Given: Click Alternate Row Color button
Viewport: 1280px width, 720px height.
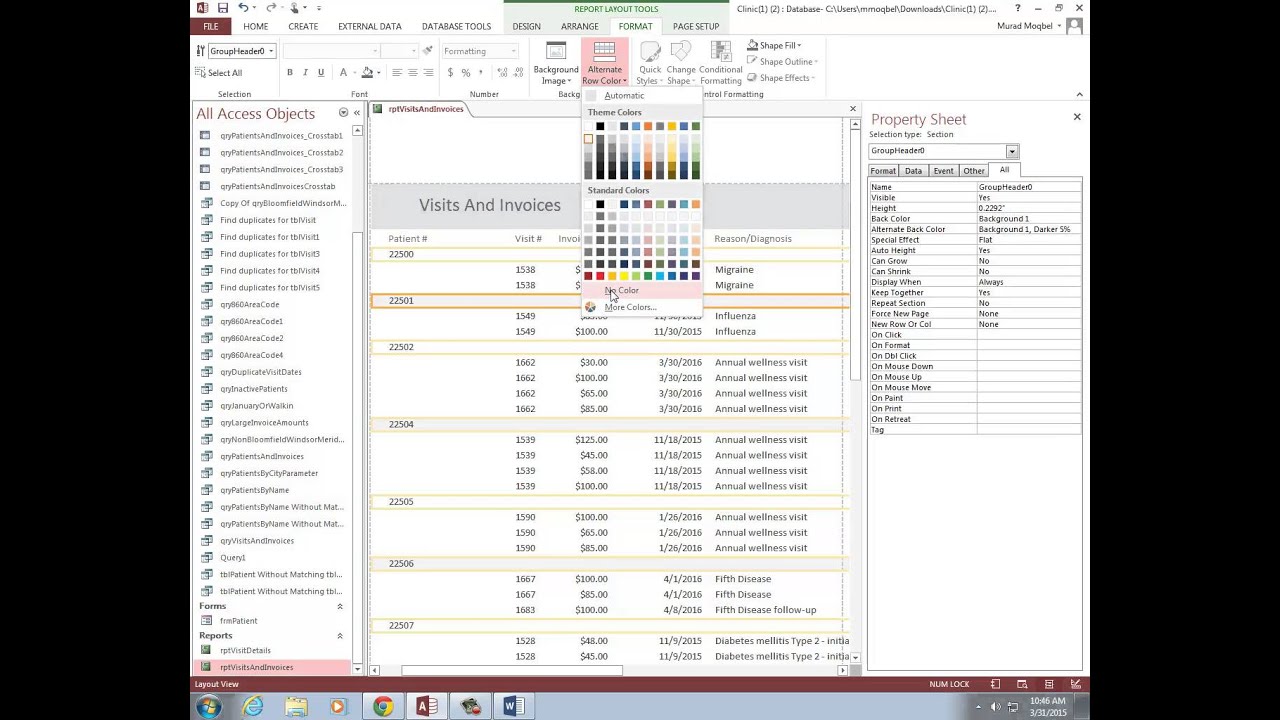Looking at the screenshot, I should coord(604,63).
